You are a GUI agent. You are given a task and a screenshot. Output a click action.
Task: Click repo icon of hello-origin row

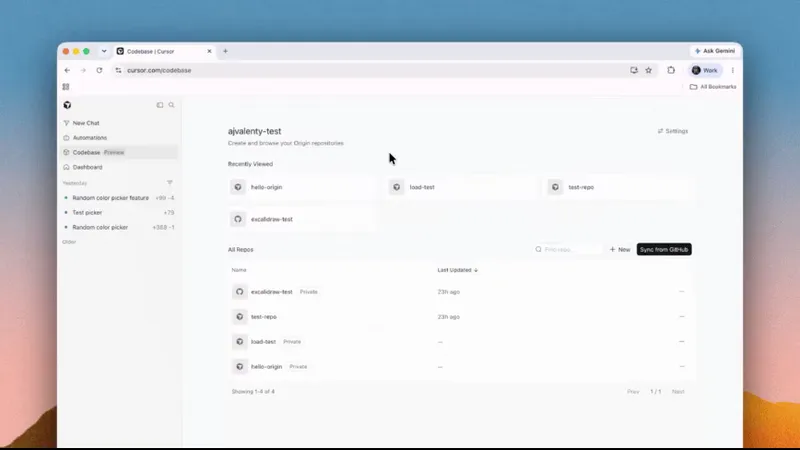[x=239, y=367]
